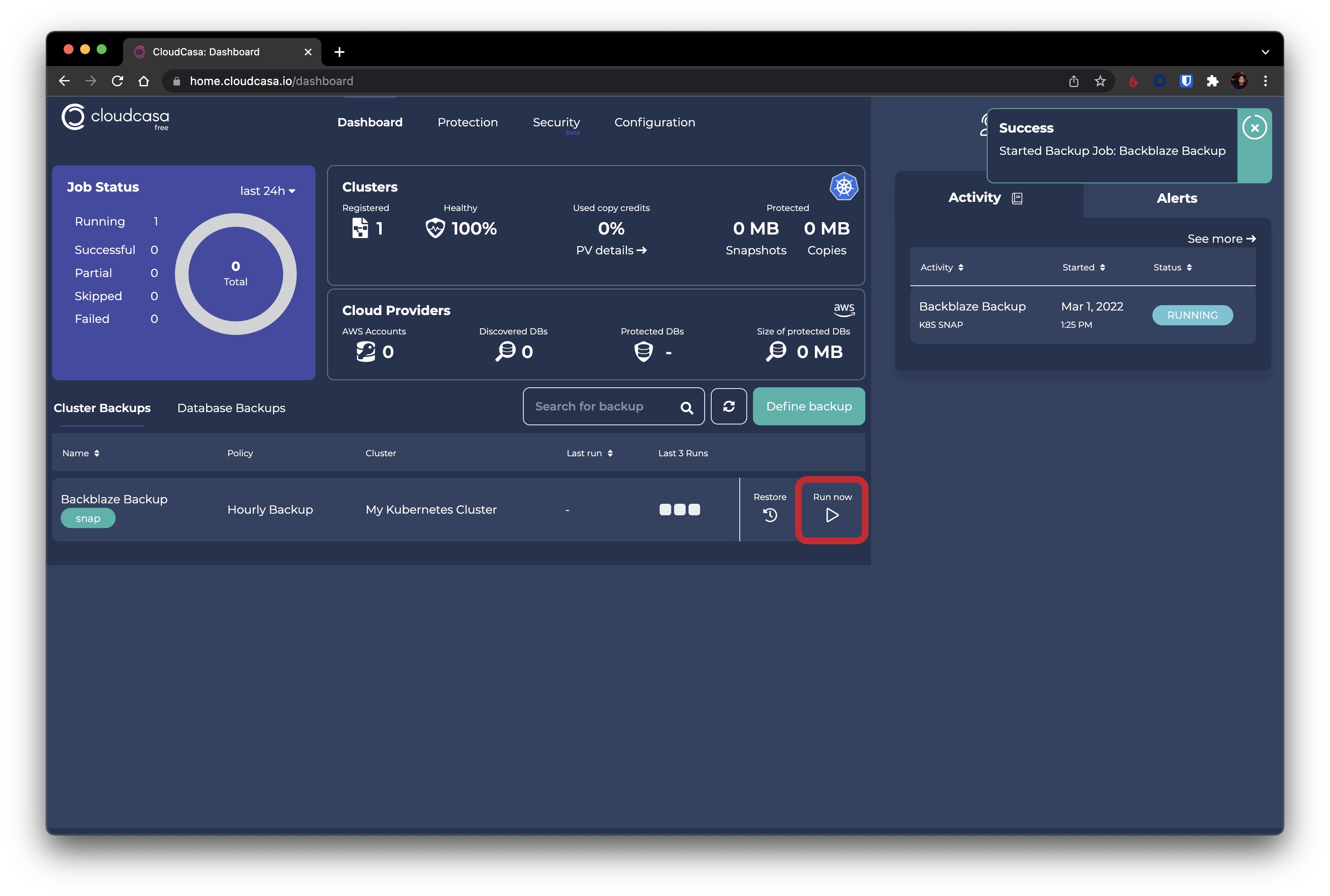The width and height of the screenshot is (1330, 896).
Task: Open a new browser tab
Action: pyautogui.click(x=339, y=52)
